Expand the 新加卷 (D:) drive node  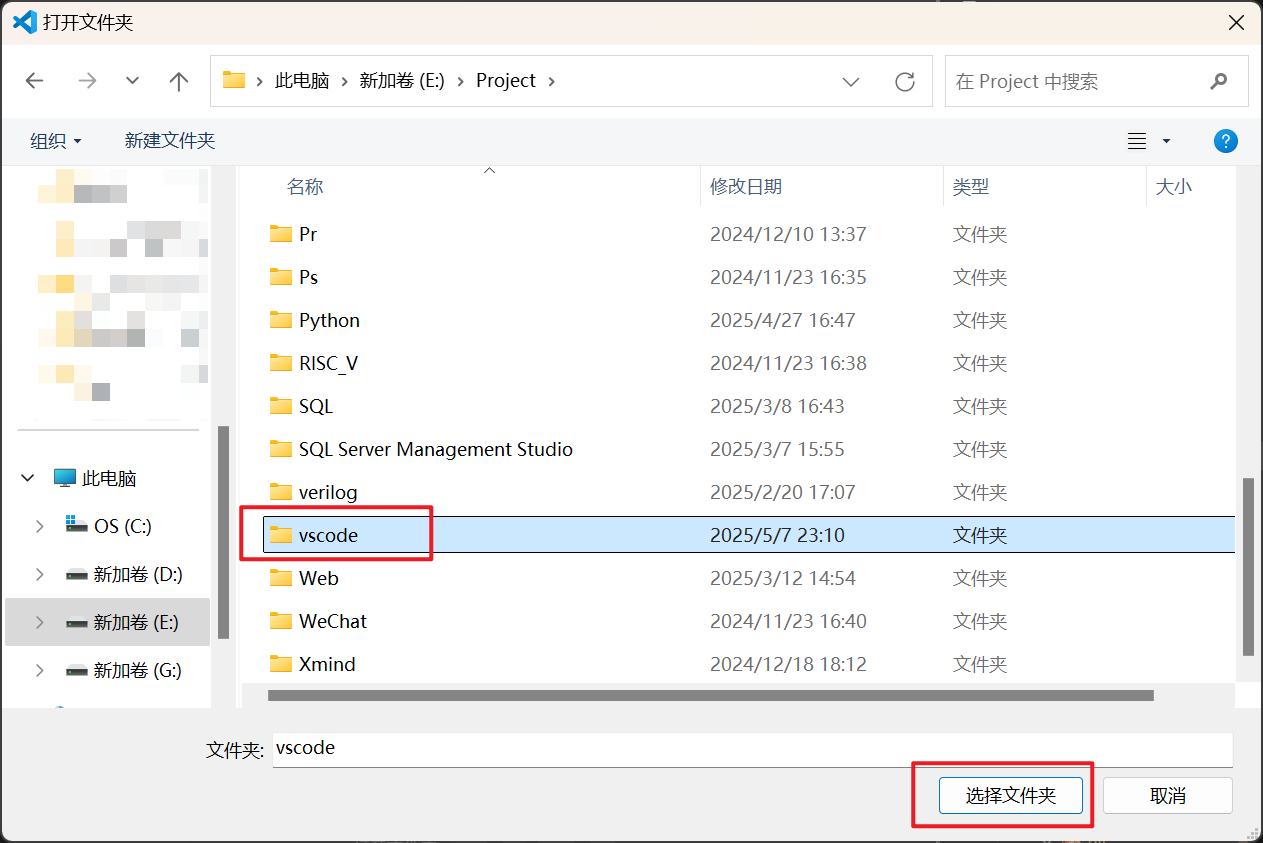coord(39,574)
